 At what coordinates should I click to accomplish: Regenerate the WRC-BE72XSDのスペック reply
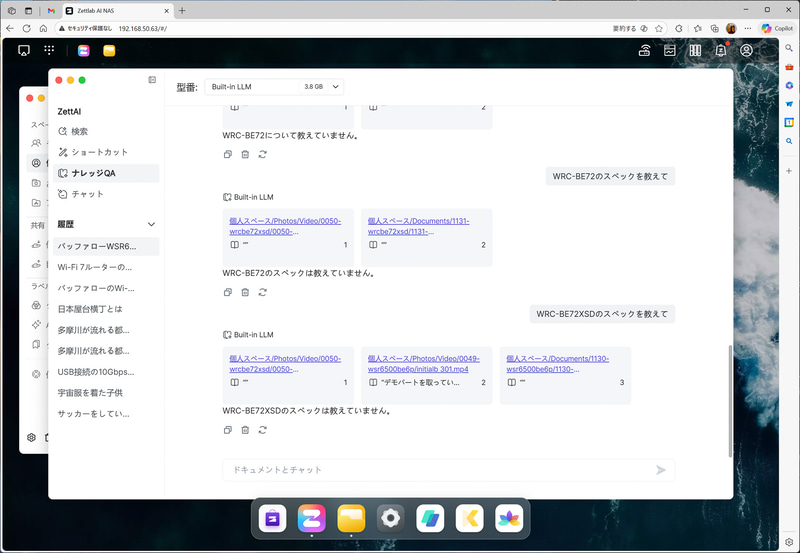pos(263,430)
